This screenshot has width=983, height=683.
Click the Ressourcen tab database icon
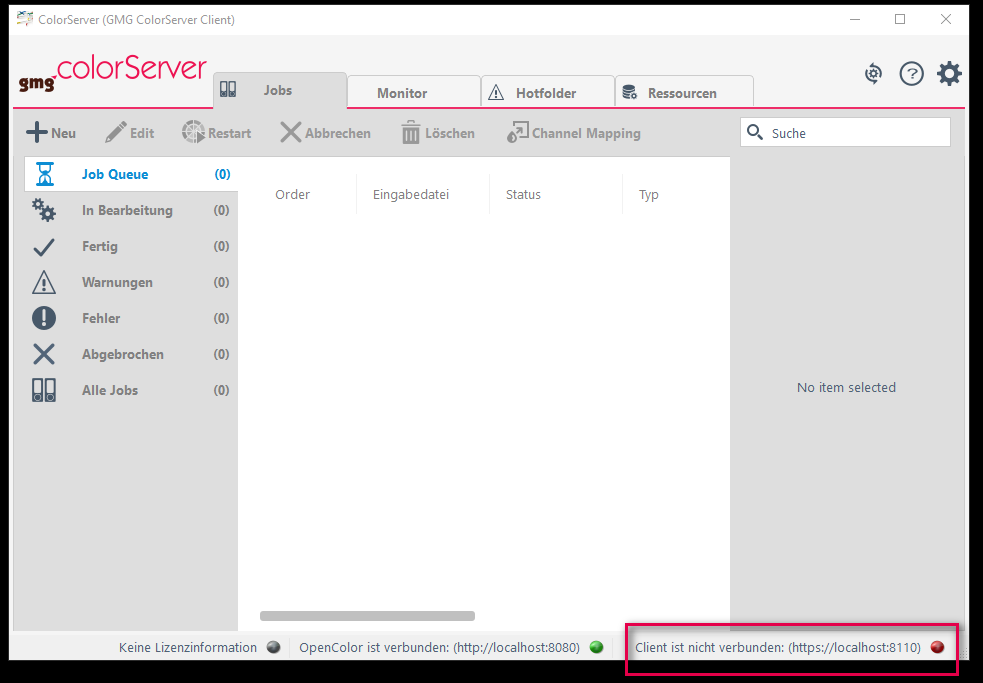629,93
